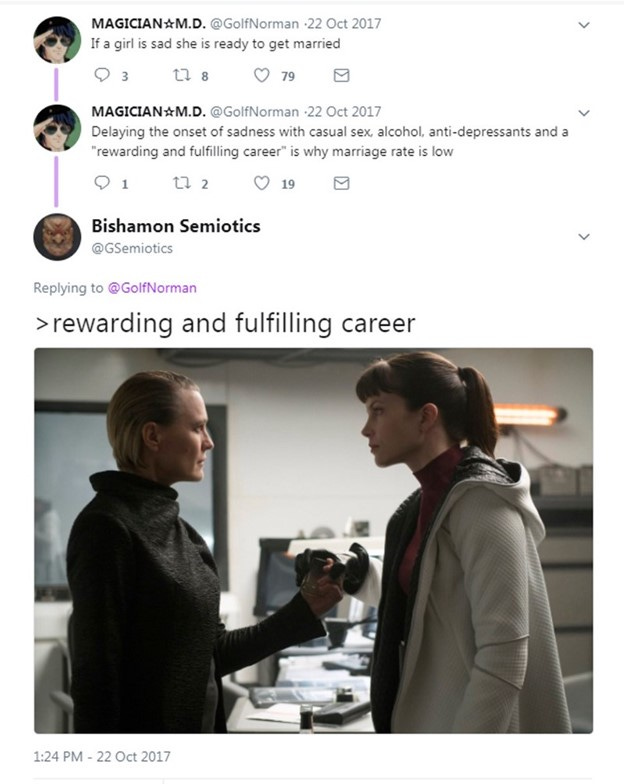Retweet the first MAGICIAN M.D. tweet
624x784 pixels.
tap(182, 75)
